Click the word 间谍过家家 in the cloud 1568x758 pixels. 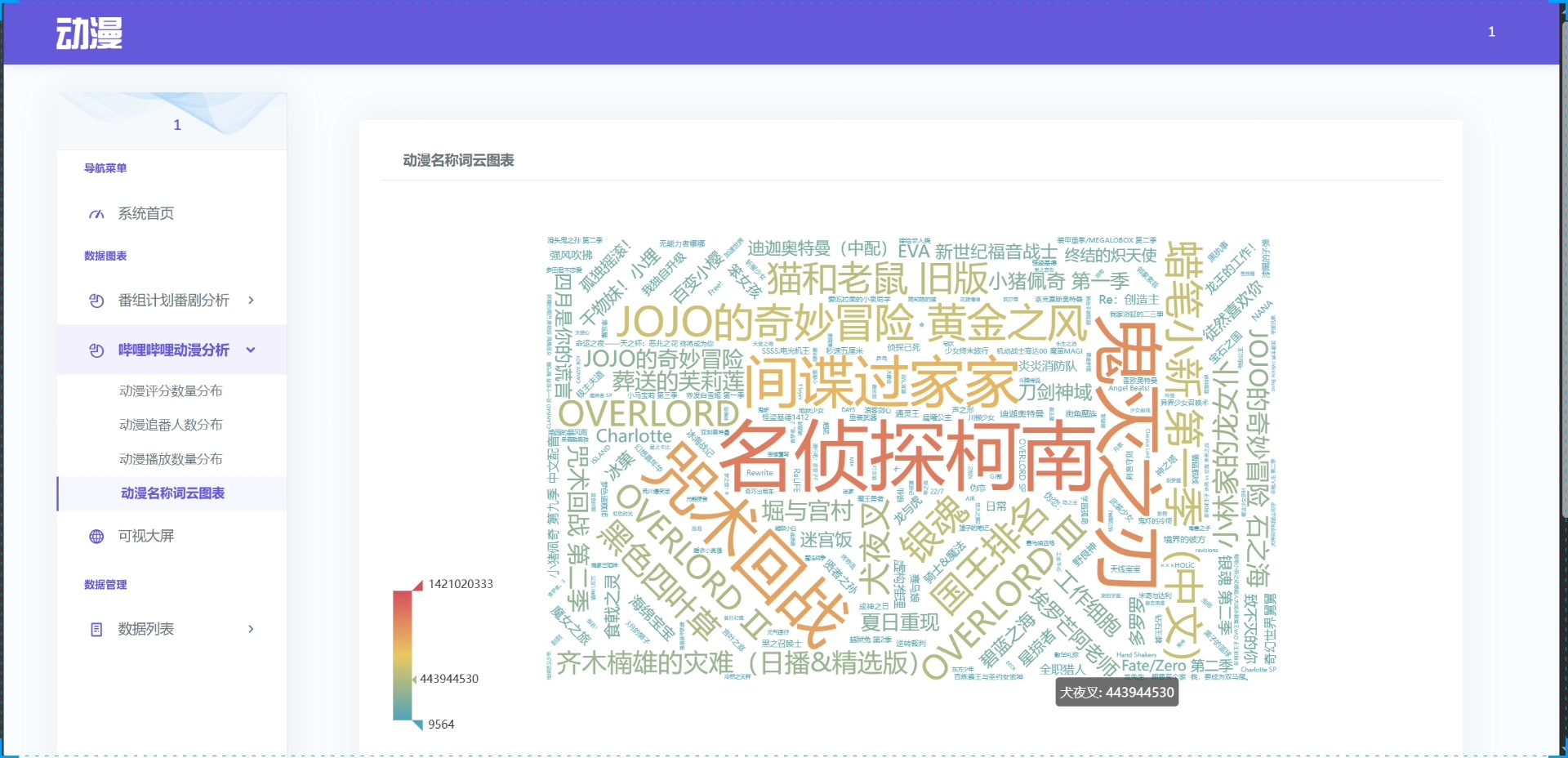point(882,381)
